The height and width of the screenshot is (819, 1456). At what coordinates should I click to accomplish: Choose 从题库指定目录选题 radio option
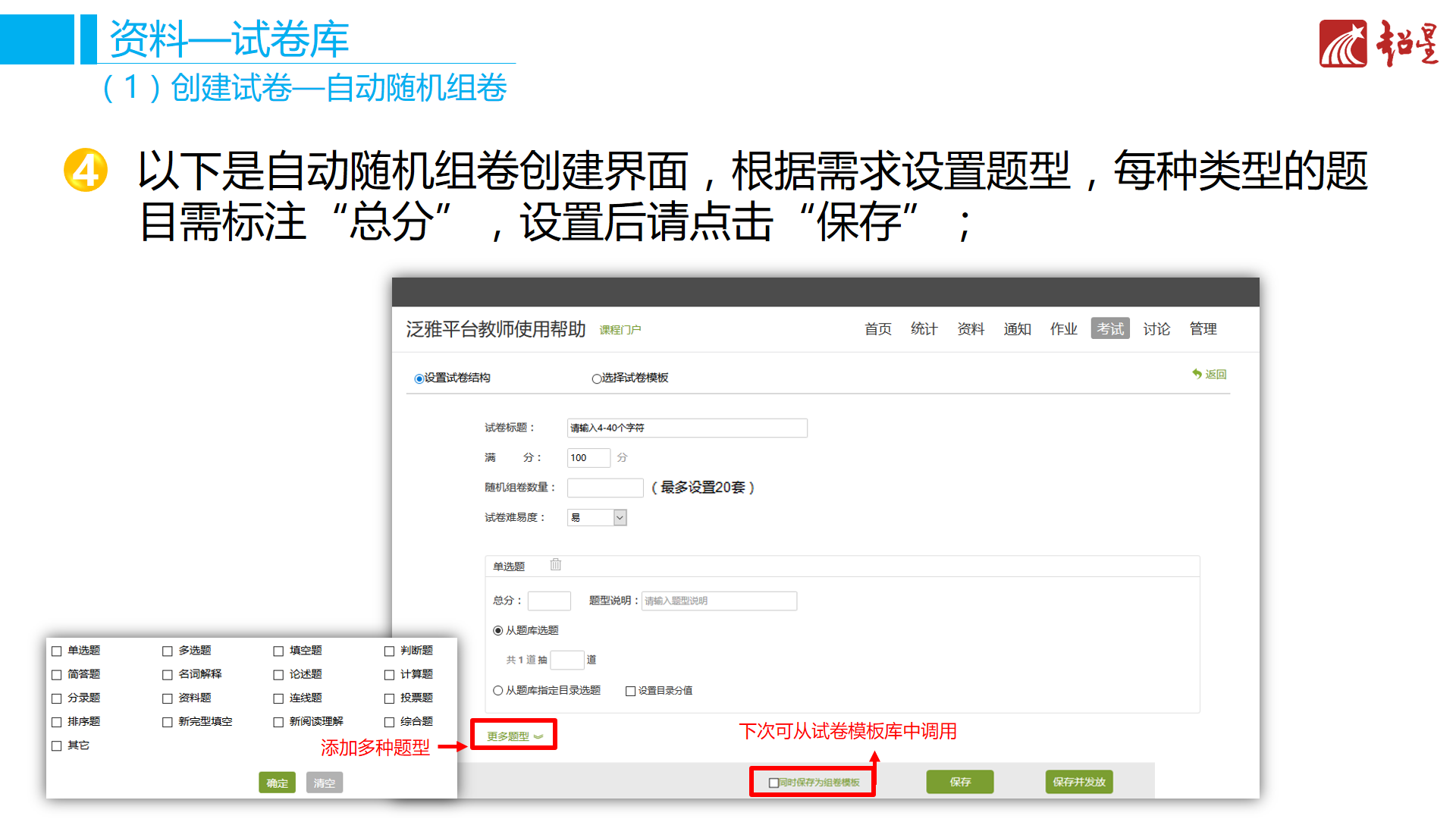(498, 690)
